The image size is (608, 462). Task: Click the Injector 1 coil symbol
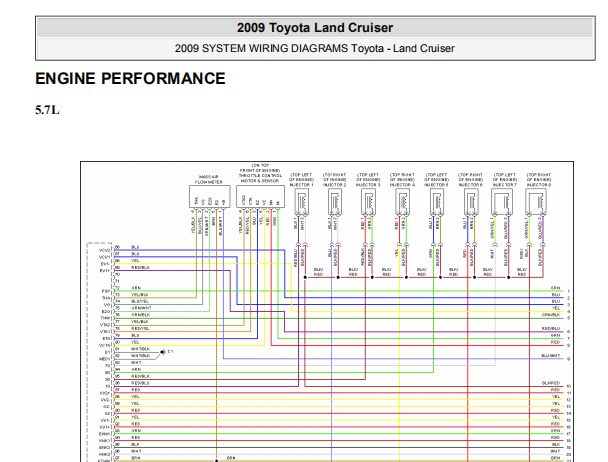coord(301,201)
